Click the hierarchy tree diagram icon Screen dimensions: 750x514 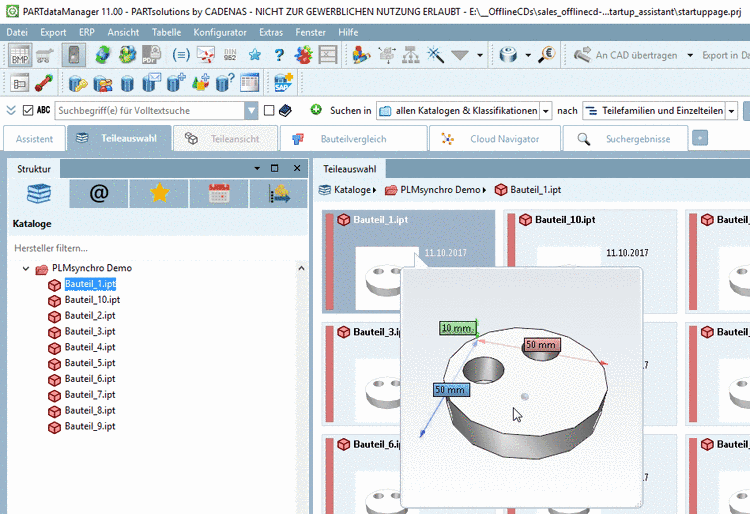[x=411, y=55]
